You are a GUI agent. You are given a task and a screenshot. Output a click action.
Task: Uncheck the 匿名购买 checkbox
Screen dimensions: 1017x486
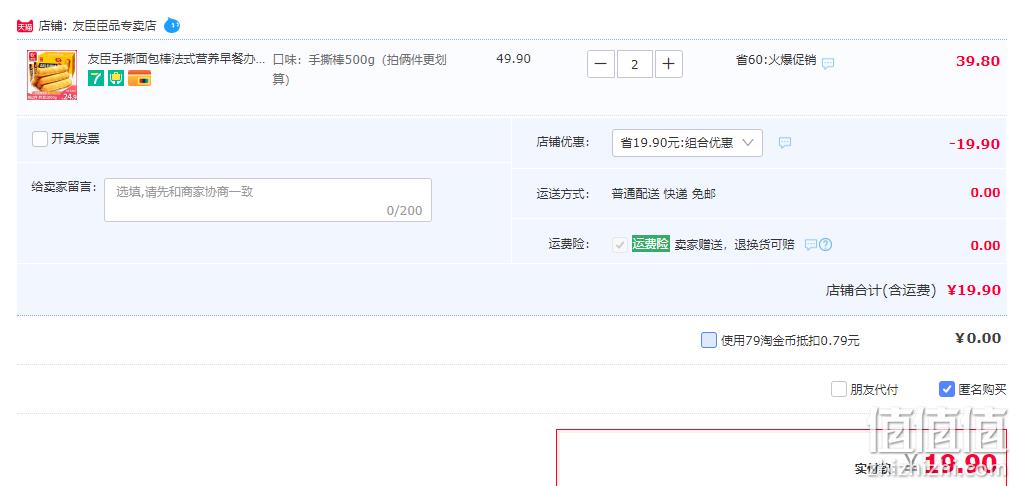coord(947,389)
